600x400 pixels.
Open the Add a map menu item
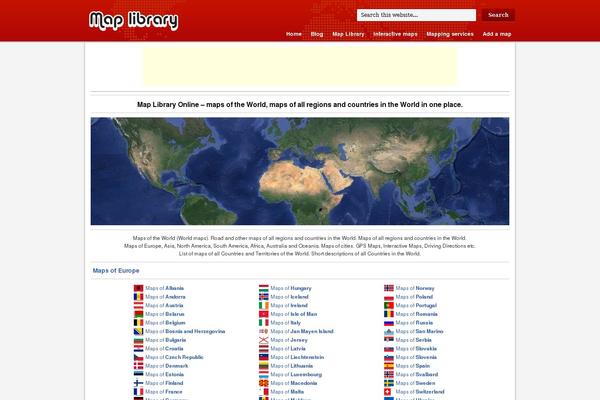click(497, 34)
